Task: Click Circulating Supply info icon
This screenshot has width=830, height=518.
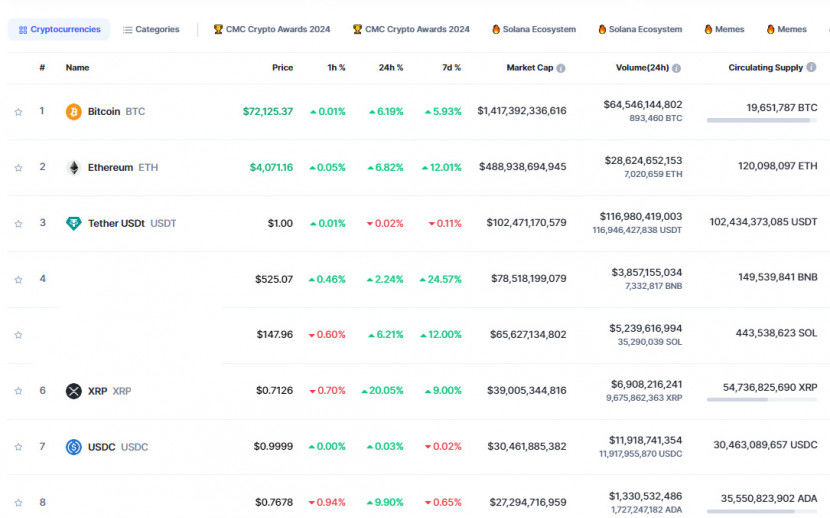Action: [811, 67]
